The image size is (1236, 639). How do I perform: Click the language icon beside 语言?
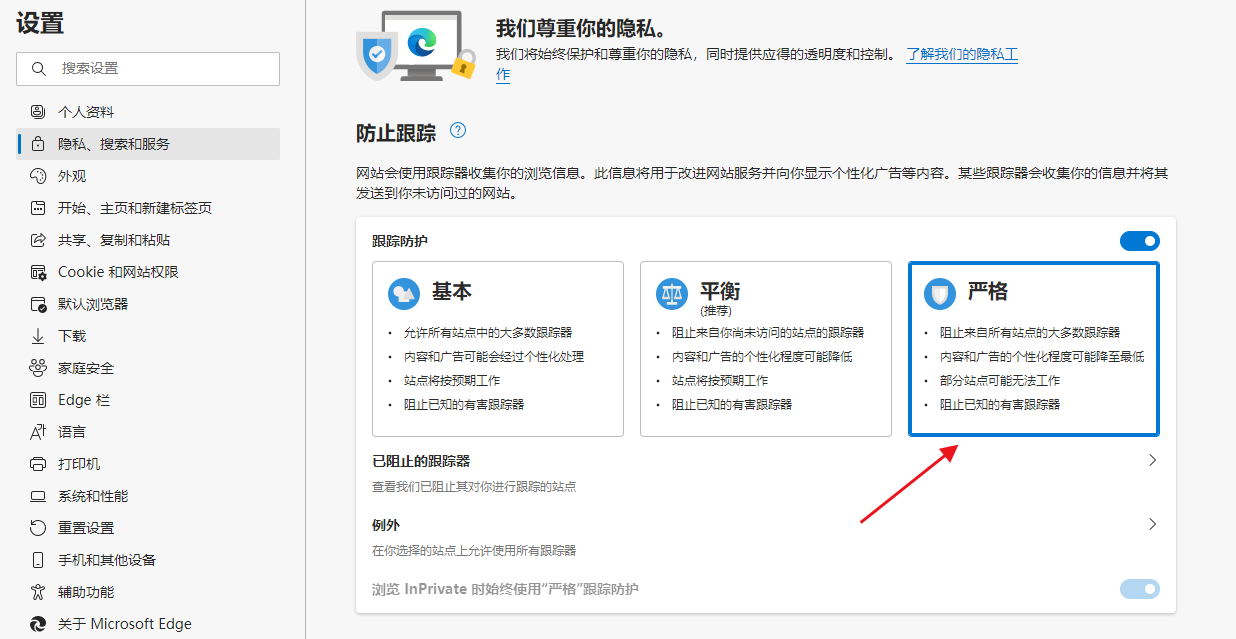(38, 432)
